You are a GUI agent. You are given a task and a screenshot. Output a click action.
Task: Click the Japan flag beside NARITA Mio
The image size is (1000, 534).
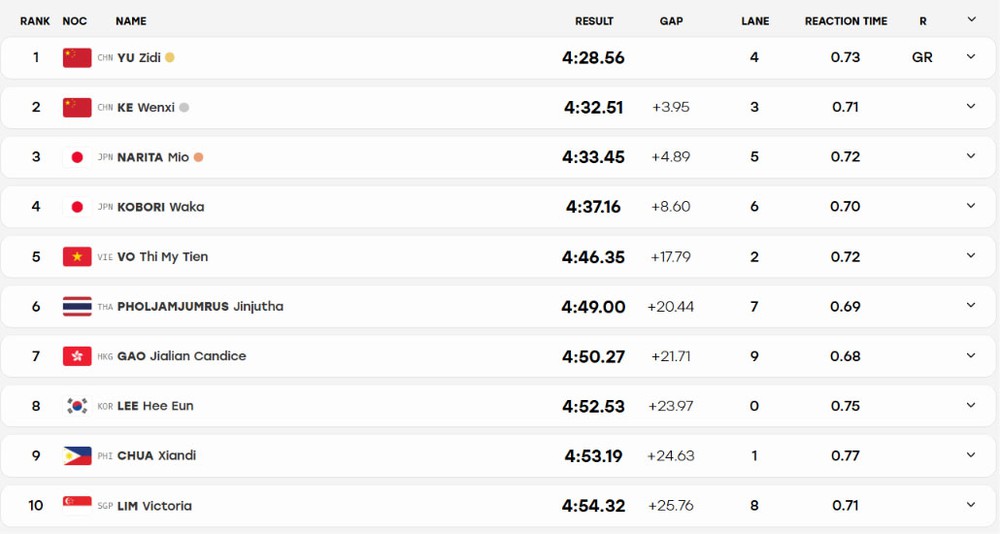(77, 157)
